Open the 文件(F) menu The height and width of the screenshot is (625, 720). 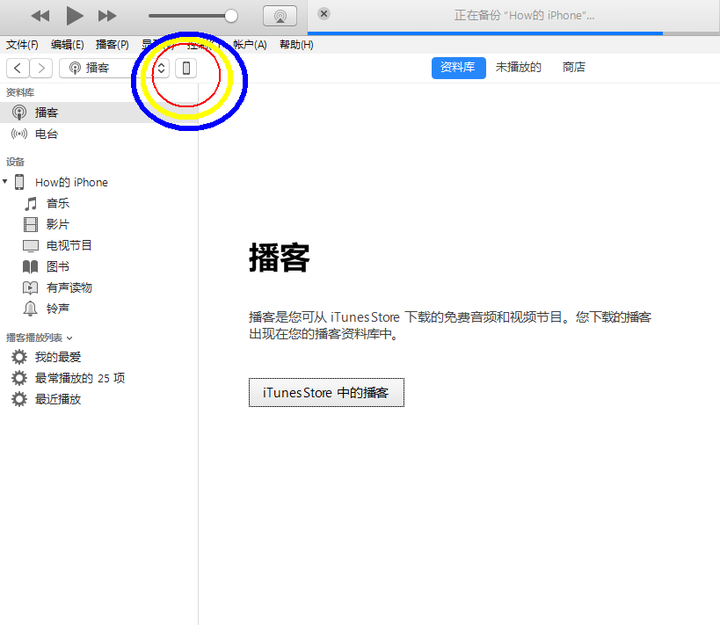(22, 45)
